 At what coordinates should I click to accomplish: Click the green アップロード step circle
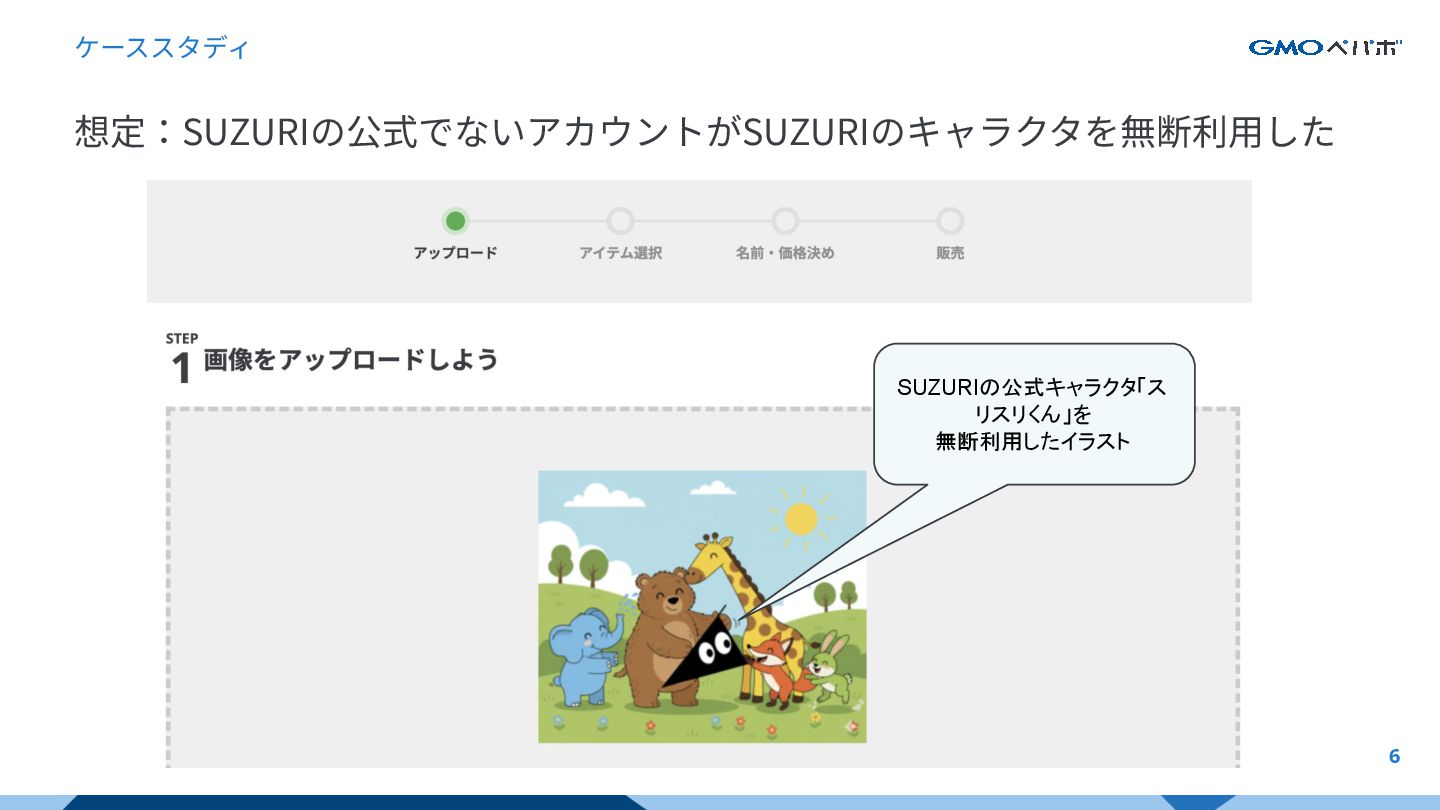pyautogui.click(x=455, y=221)
